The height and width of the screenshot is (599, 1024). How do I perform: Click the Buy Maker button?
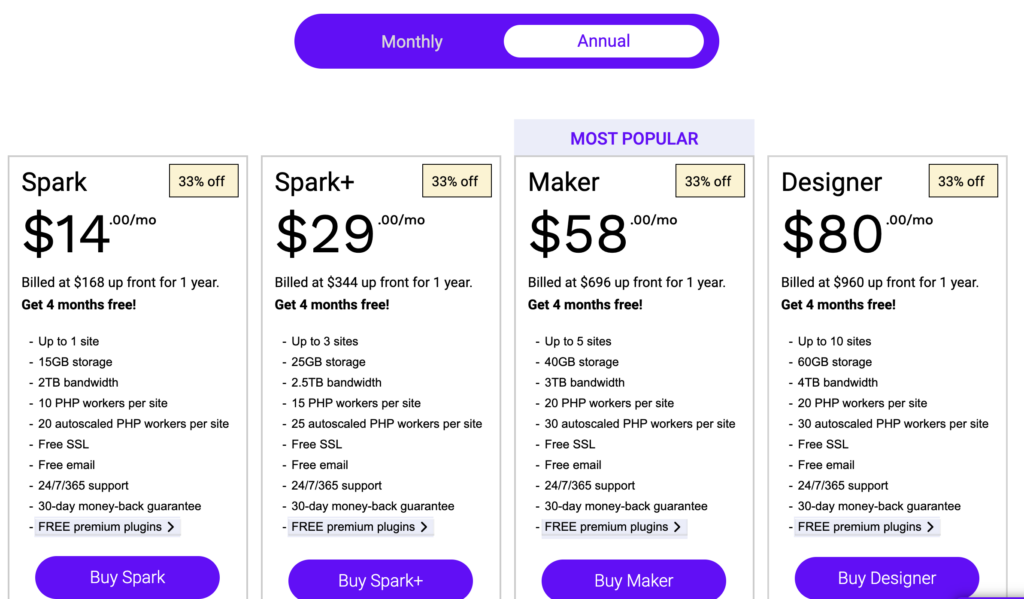[633, 580]
